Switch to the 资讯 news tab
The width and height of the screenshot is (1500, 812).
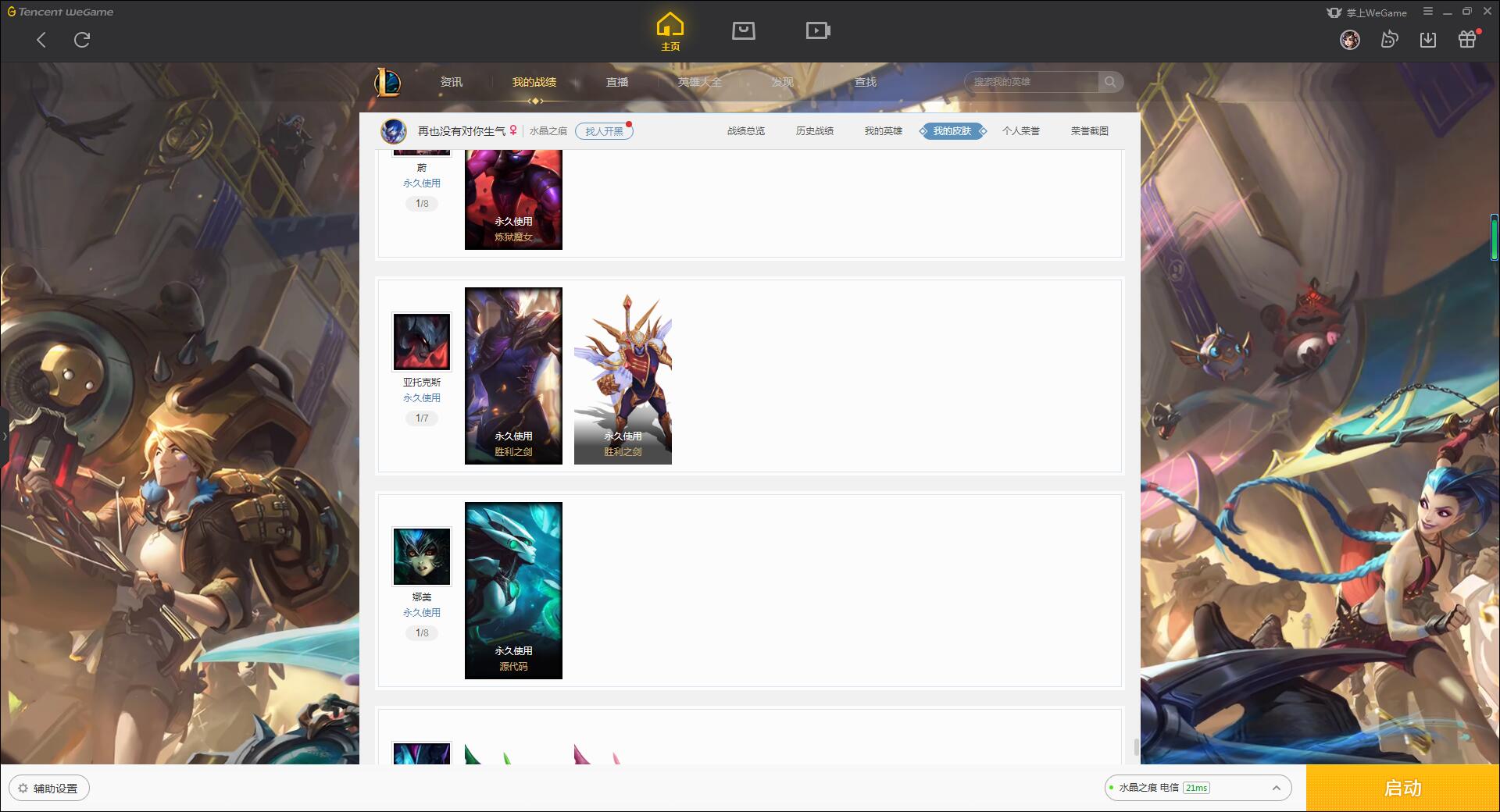(452, 82)
